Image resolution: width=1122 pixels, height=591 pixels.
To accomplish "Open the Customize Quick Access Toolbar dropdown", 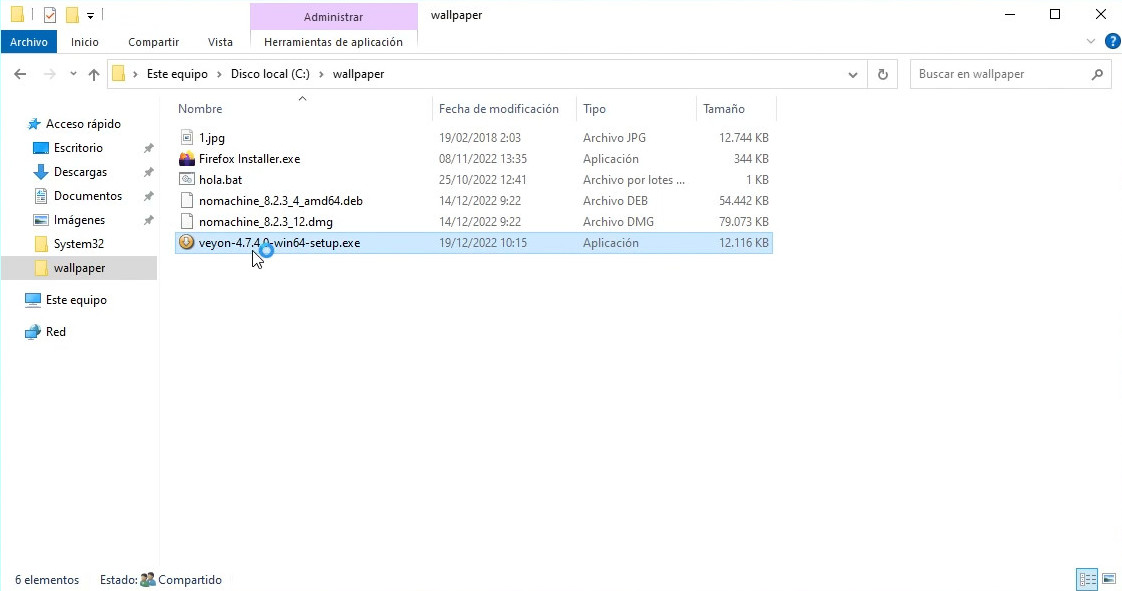I will [90, 15].
